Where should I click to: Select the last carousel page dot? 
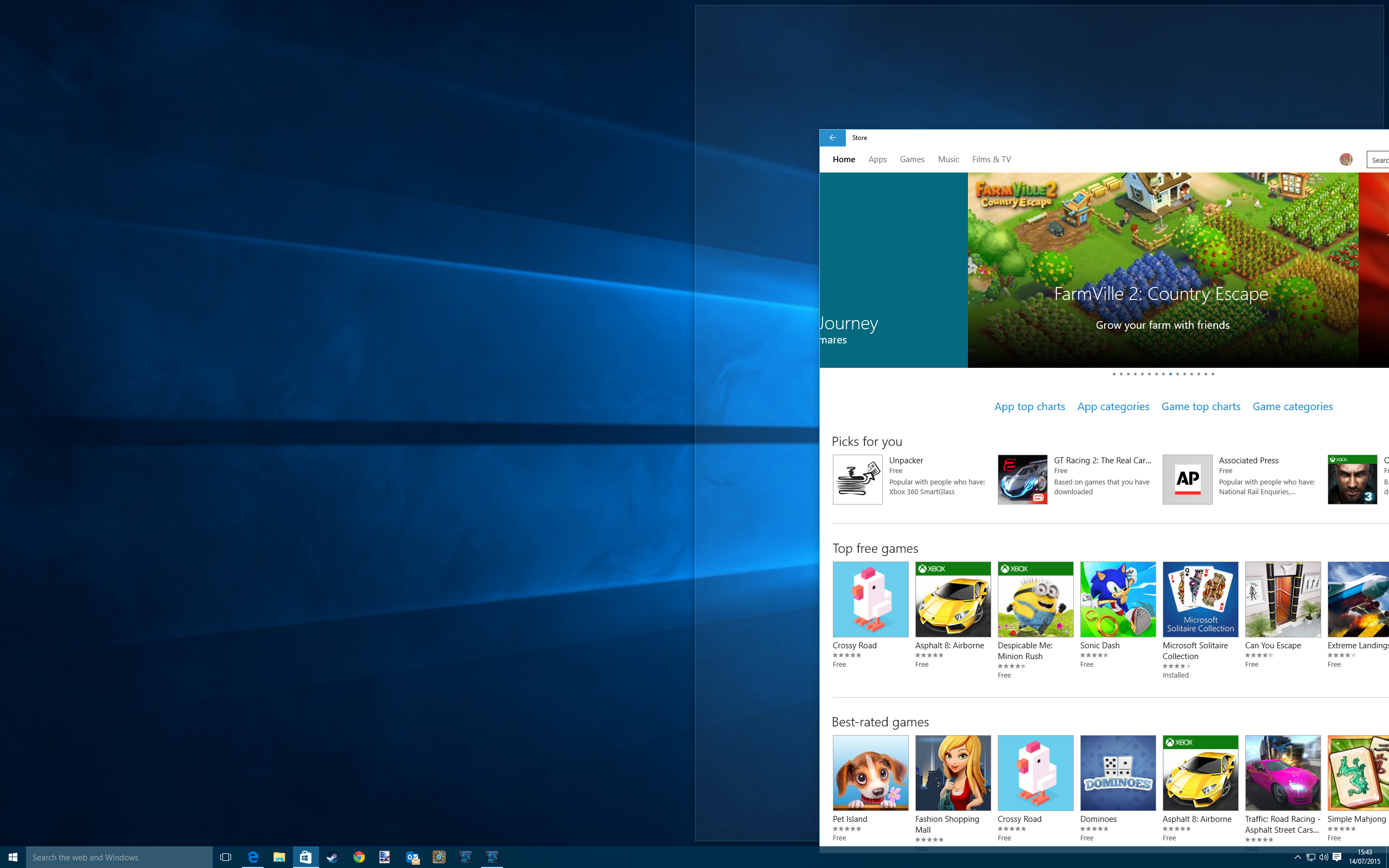[x=1213, y=374]
